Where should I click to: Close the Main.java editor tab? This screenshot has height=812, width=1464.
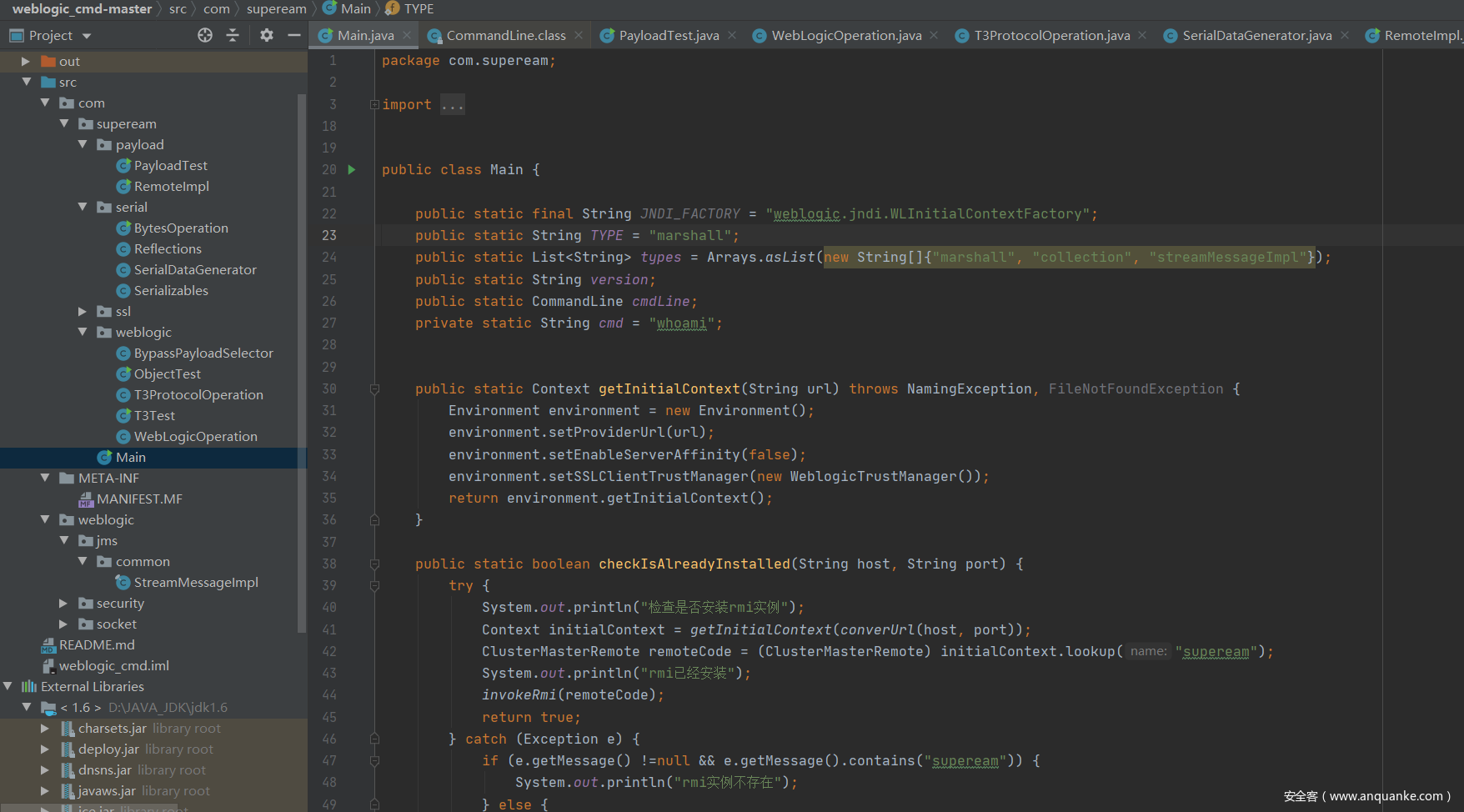[x=407, y=35]
